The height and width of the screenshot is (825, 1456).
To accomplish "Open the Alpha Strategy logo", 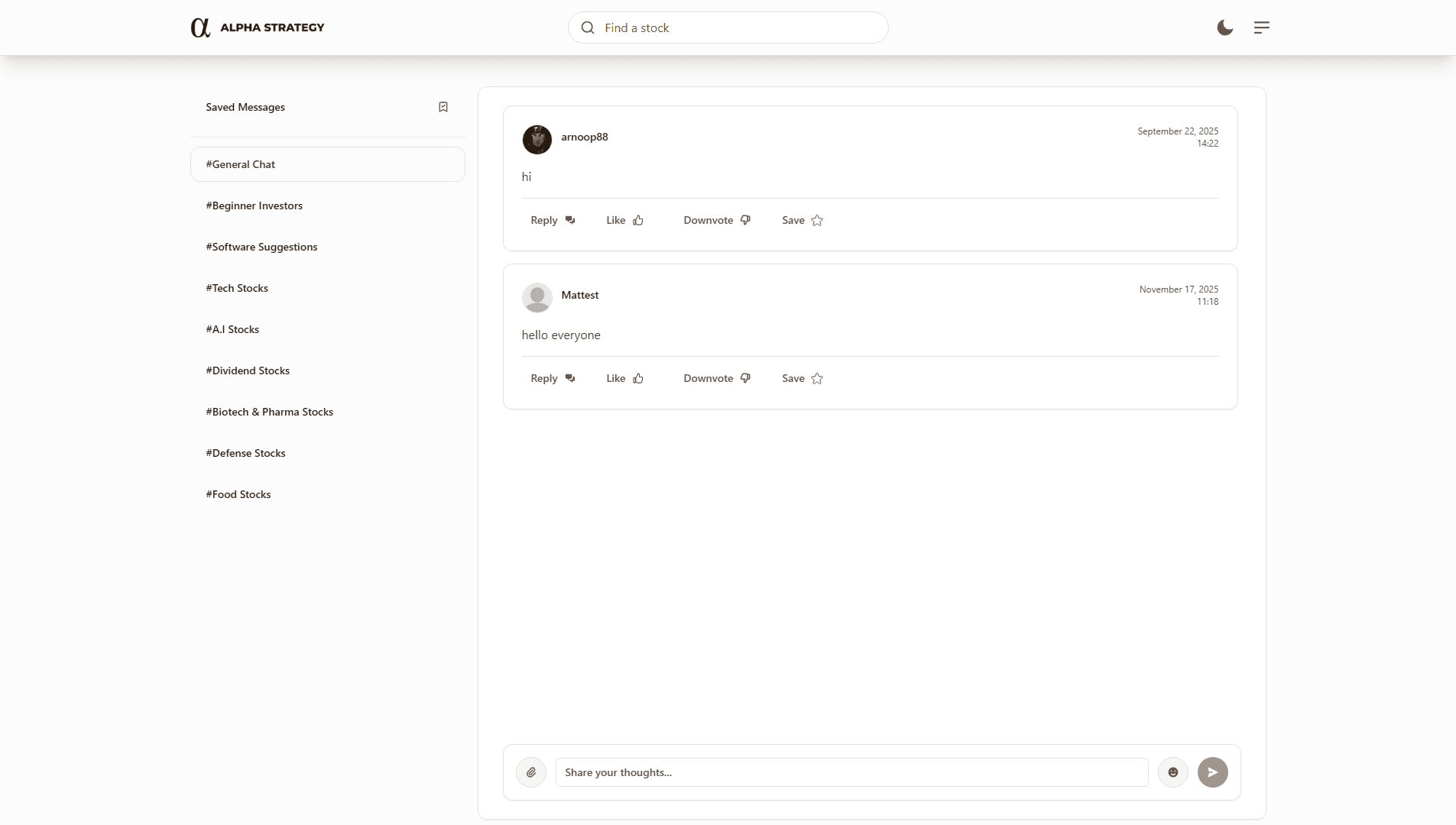I will pos(258,27).
